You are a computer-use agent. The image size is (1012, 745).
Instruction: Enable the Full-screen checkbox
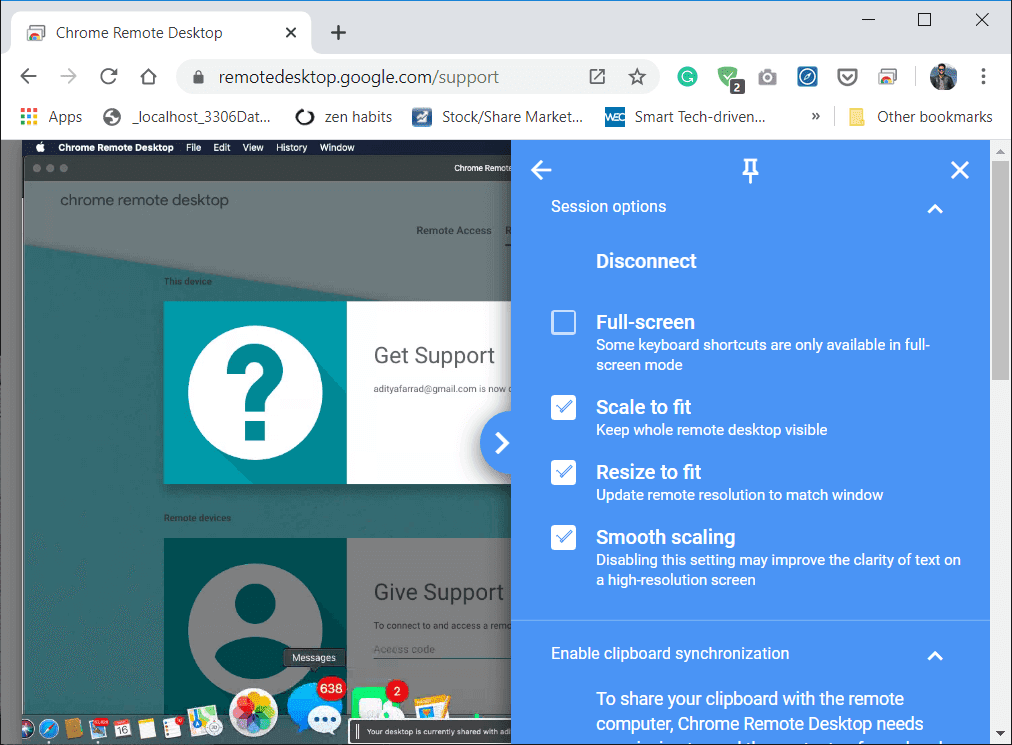tap(563, 322)
